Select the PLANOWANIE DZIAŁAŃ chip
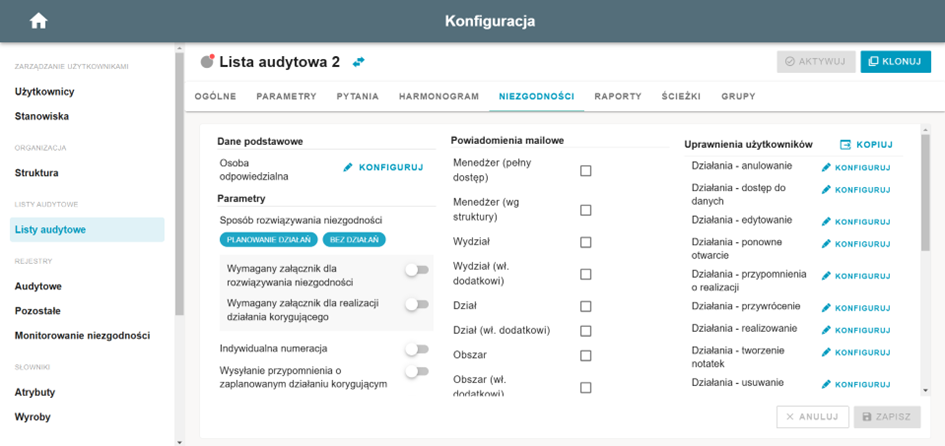 pyautogui.click(x=269, y=240)
